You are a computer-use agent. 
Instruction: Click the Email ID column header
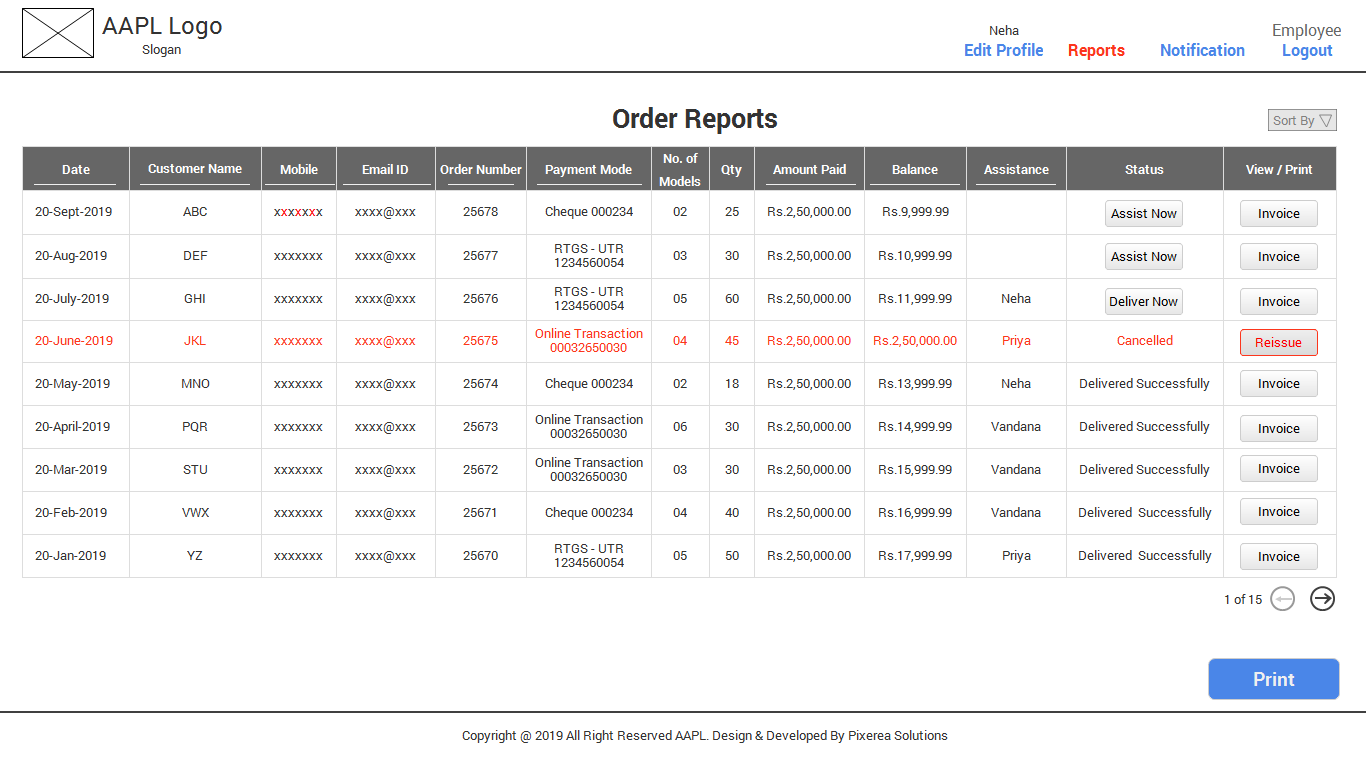click(385, 169)
